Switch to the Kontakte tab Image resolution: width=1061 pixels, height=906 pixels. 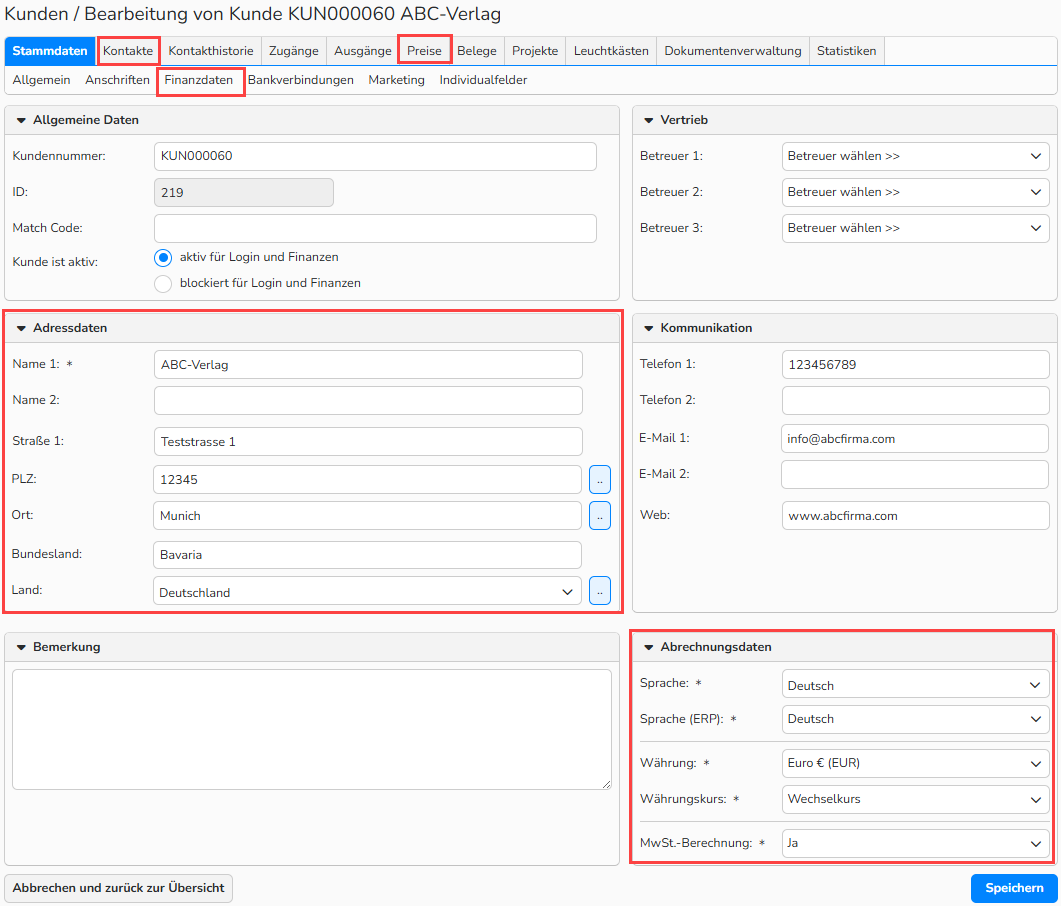click(128, 51)
